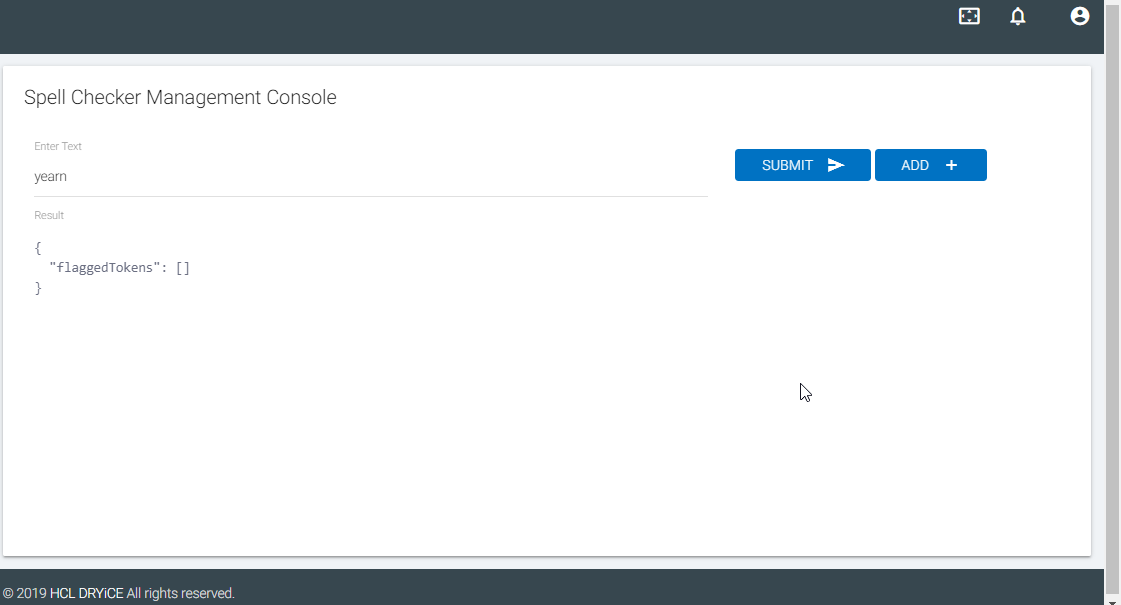This screenshot has height=605, width=1121.
Task: Open the user account profile icon
Action: 1080,16
